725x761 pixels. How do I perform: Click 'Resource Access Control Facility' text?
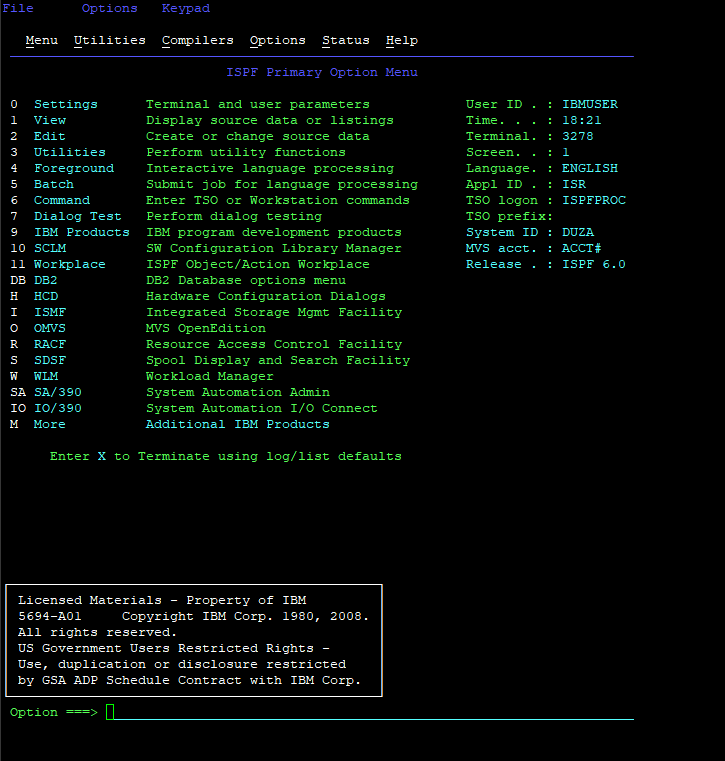[x=274, y=345]
